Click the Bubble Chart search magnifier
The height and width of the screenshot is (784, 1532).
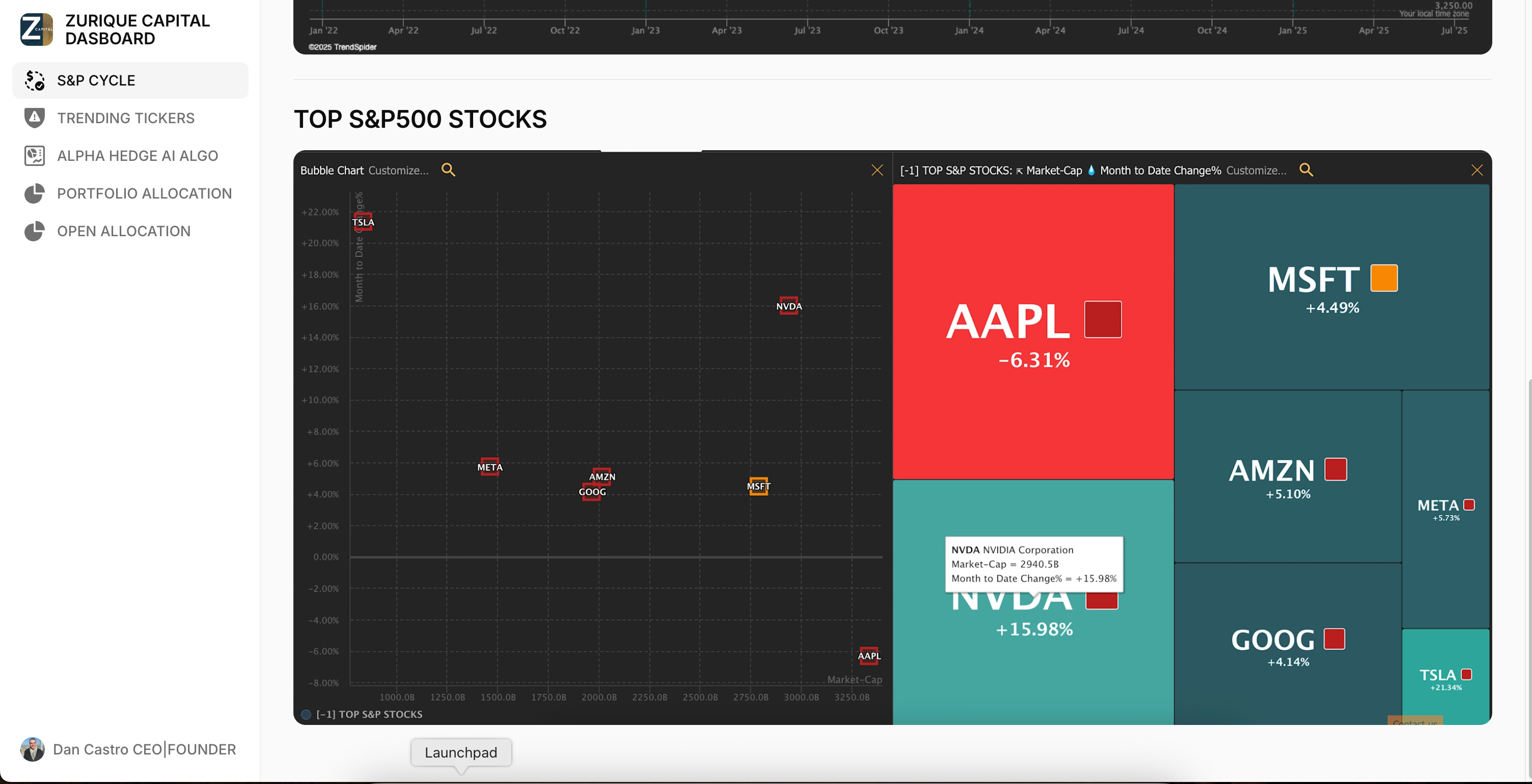(448, 170)
